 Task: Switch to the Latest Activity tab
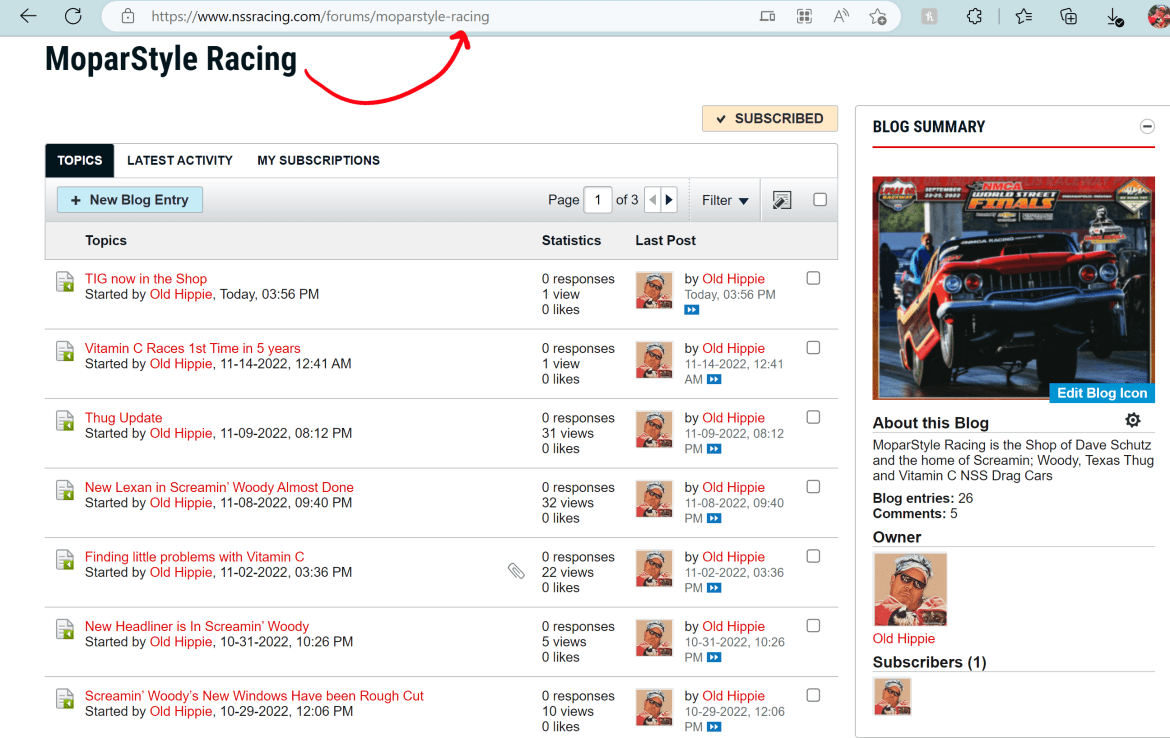pyautogui.click(x=180, y=160)
